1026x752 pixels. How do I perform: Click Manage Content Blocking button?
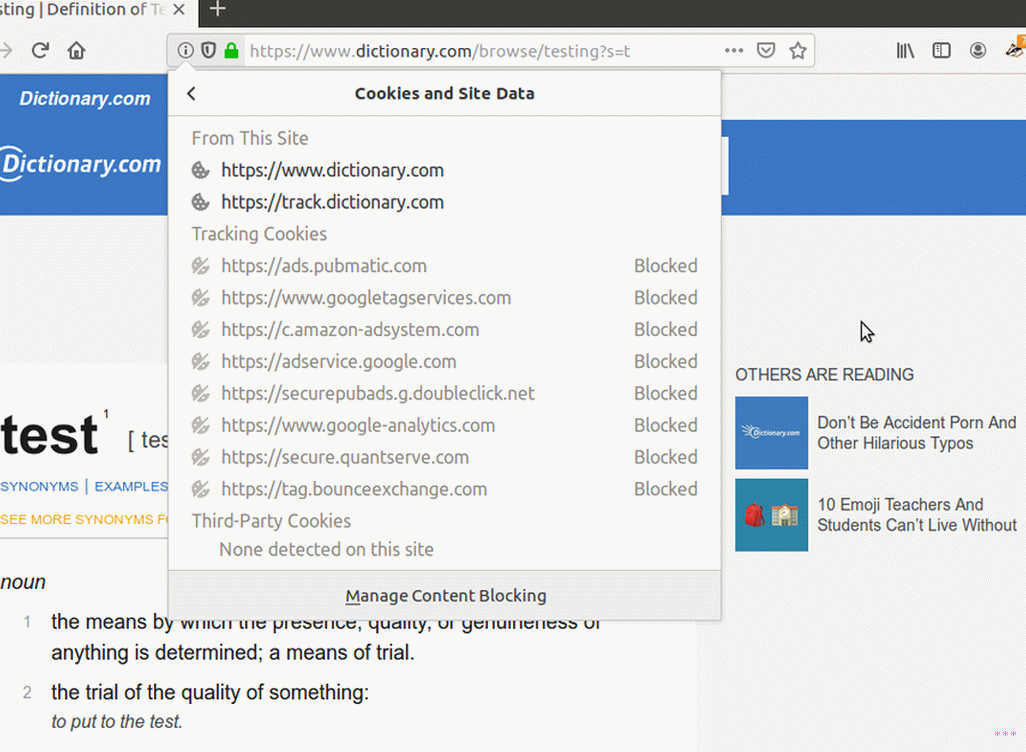pyautogui.click(x=445, y=596)
